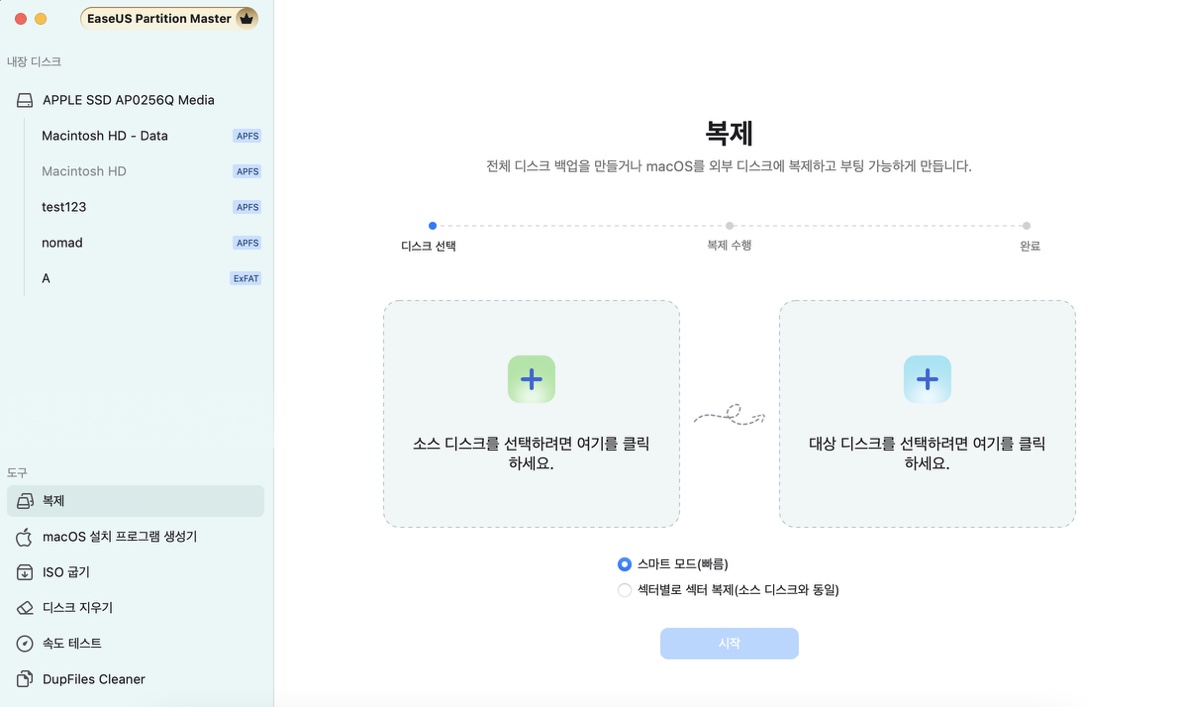Click the 속도 테스트 gauge icon
Image resolution: width=1179 pixels, height=707 pixels.
click(25, 643)
